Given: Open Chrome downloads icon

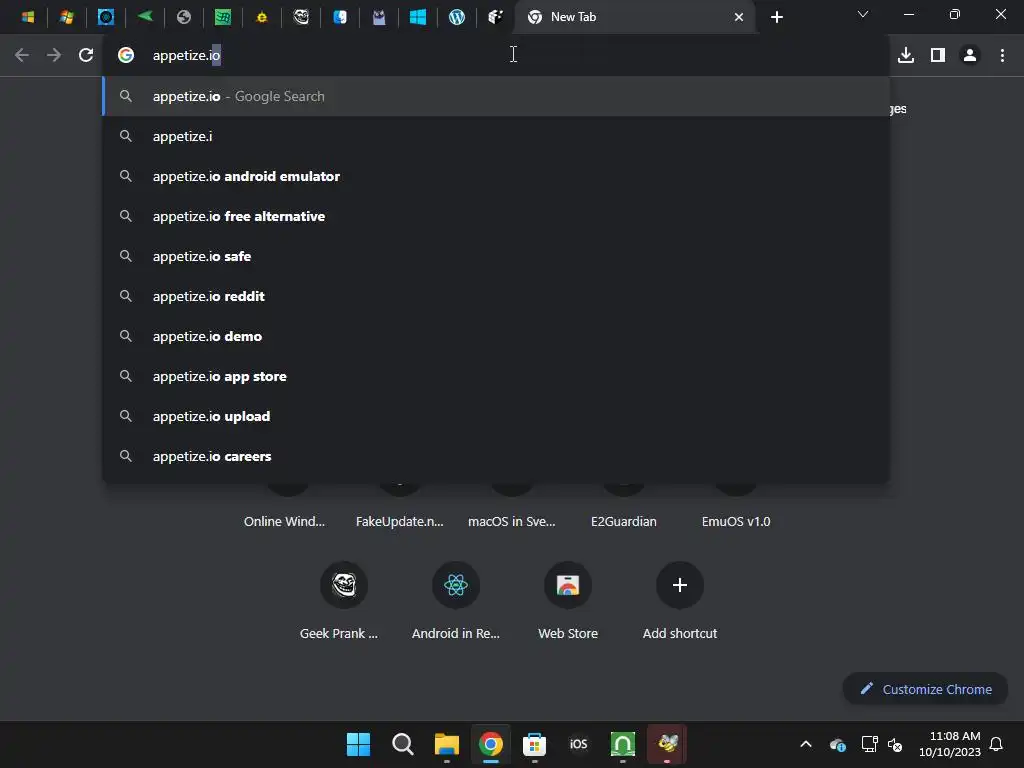Looking at the screenshot, I should [906, 55].
